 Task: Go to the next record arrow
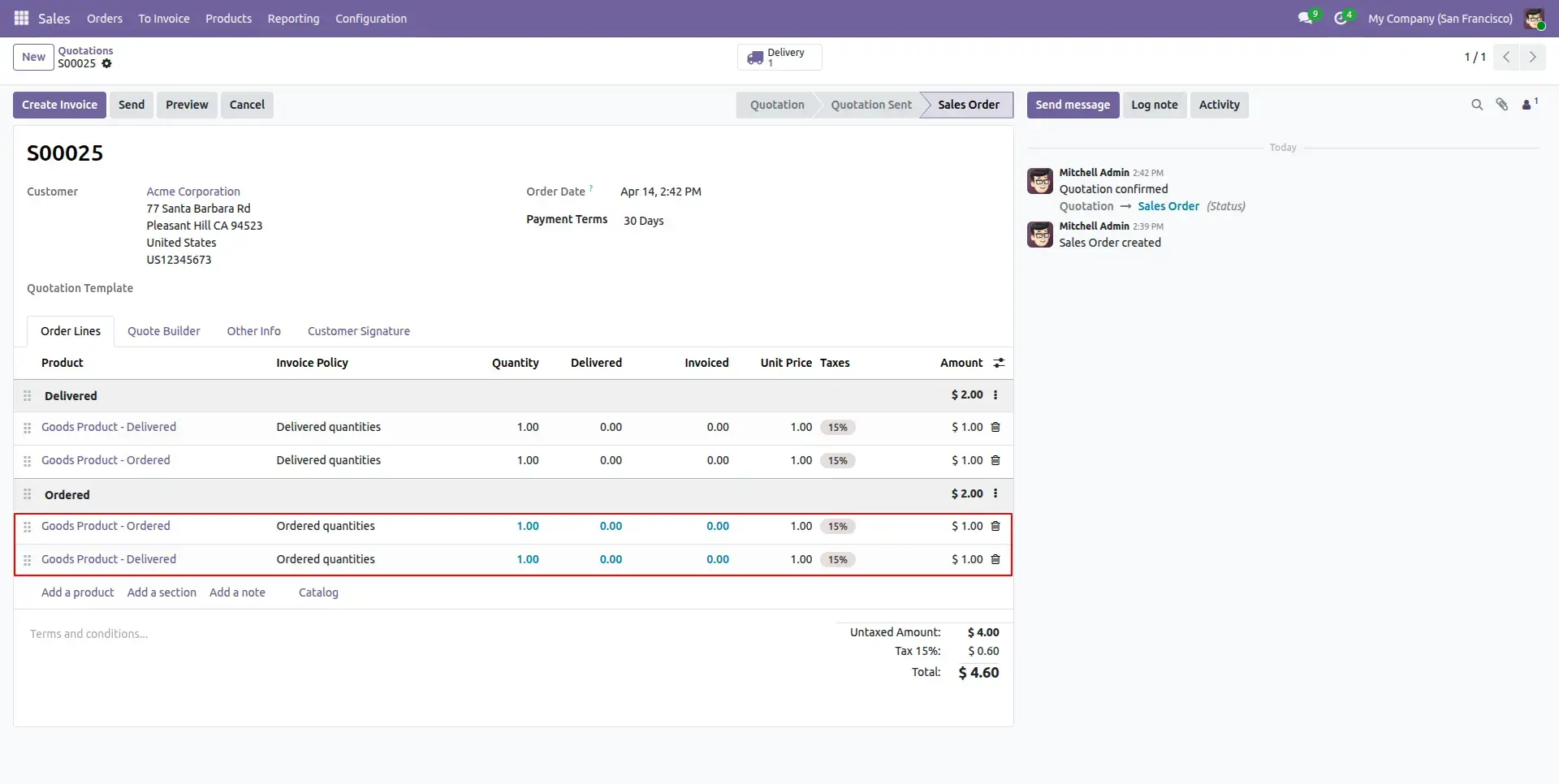click(1532, 57)
